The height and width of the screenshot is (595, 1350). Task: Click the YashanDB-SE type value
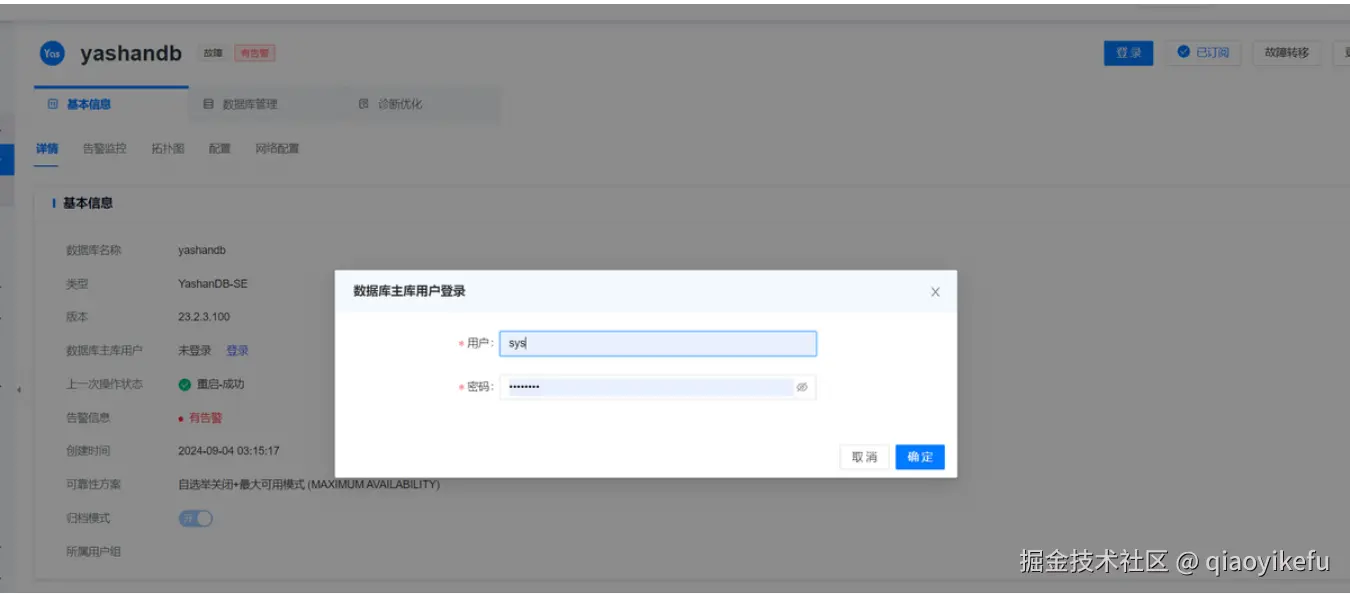point(213,284)
